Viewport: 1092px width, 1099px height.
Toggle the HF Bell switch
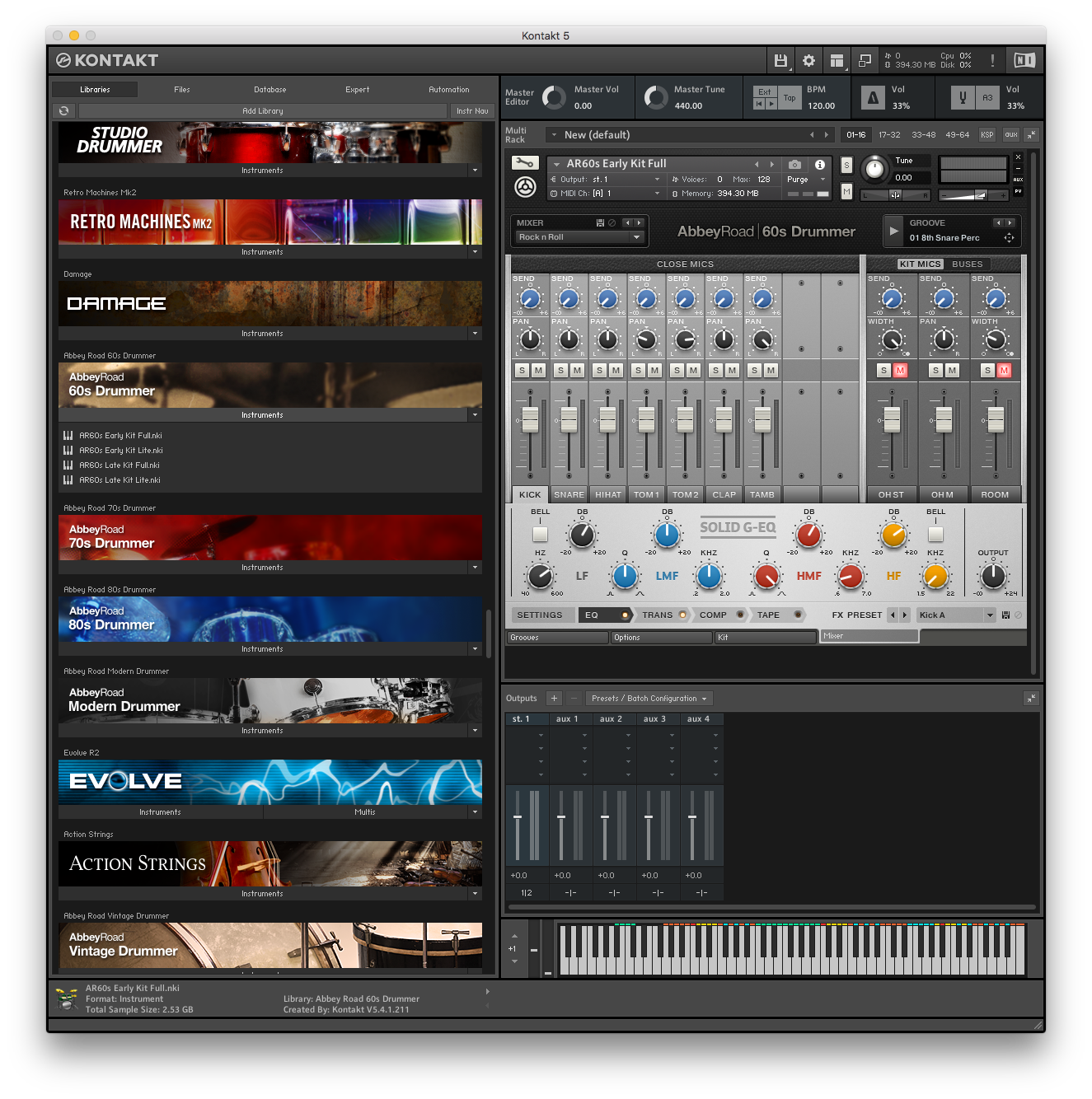935,534
